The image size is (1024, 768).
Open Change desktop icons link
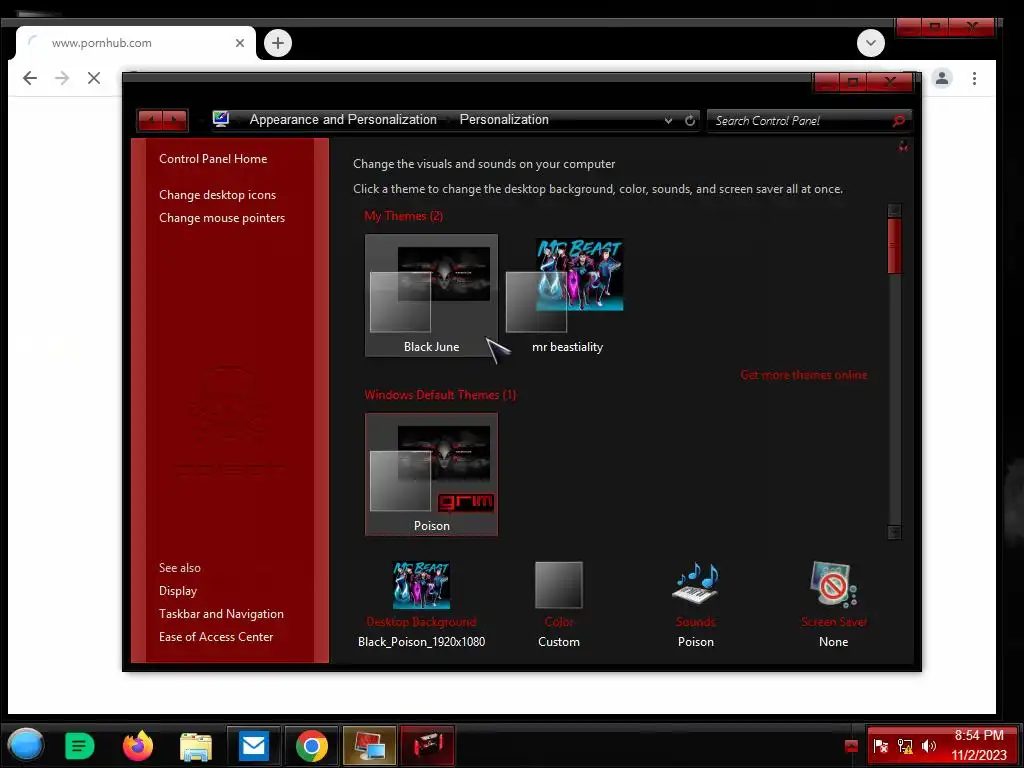(217, 195)
